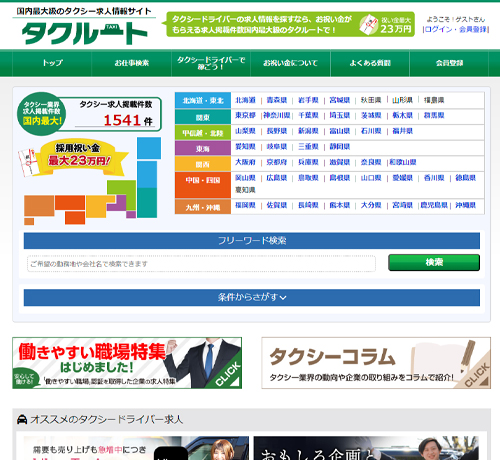This screenshot has width=500, height=460.
Task: Click 群馬県 prefecture link
Action: point(434,115)
